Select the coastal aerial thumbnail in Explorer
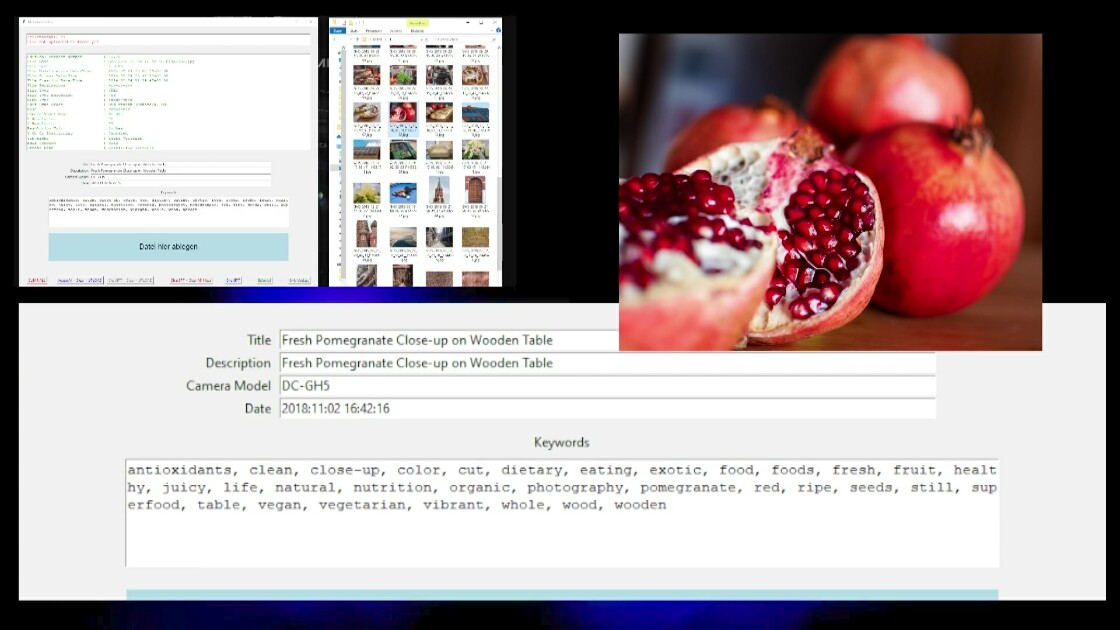Screen dimensions: 1120x630 coord(403,237)
